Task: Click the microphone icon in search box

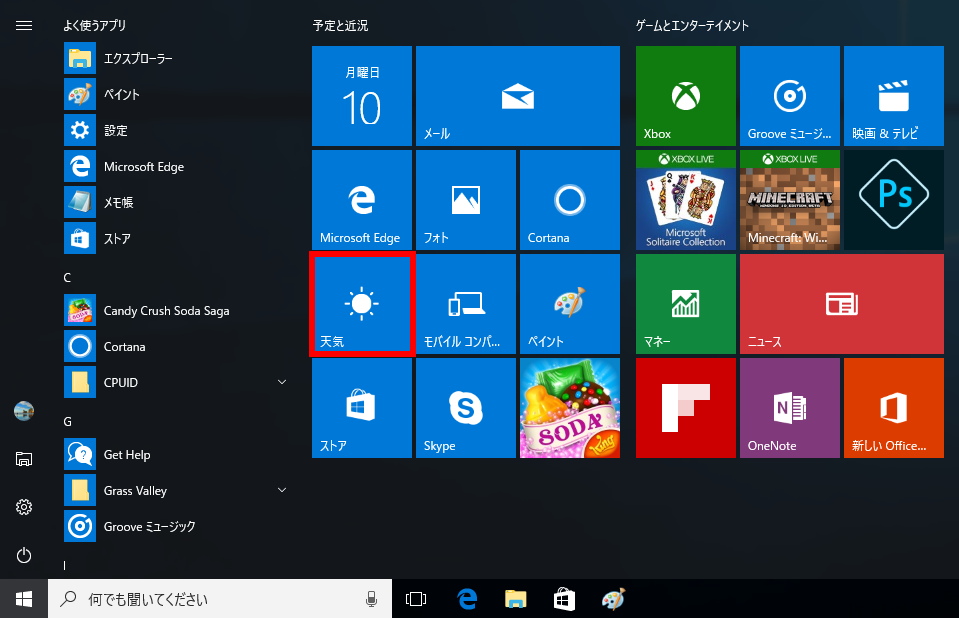Action: click(371, 599)
